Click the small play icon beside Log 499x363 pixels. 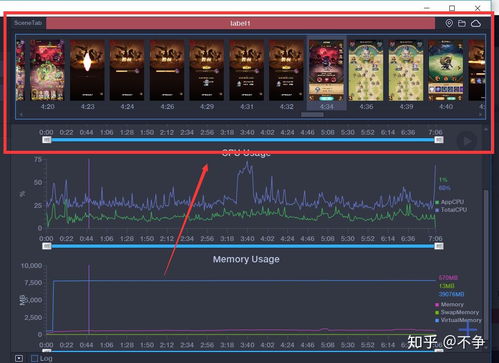click(x=19, y=358)
